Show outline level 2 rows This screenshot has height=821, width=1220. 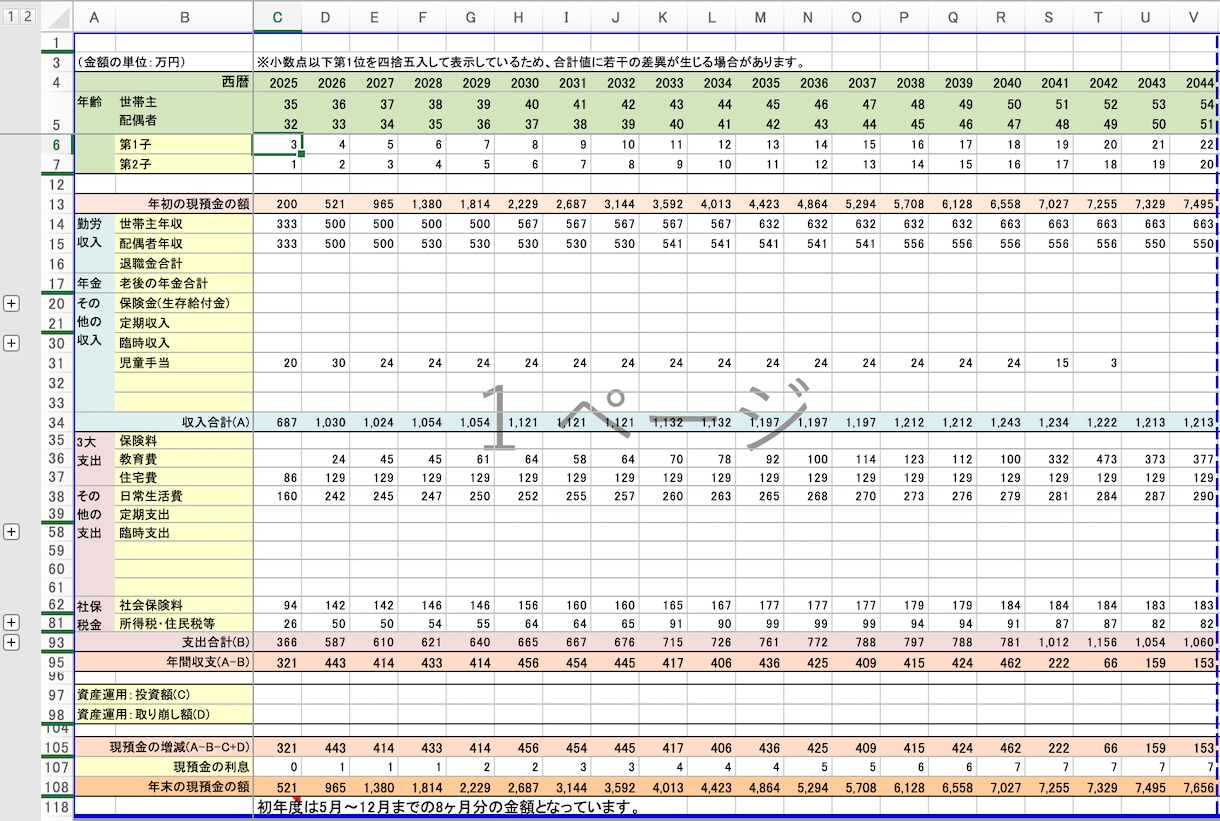point(27,16)
